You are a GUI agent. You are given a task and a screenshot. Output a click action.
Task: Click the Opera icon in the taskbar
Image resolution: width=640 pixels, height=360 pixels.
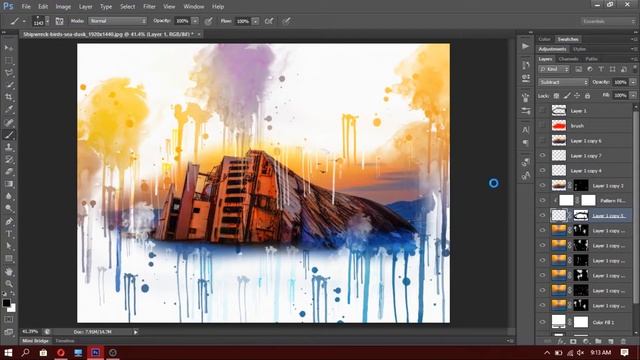tap(61, 353)
